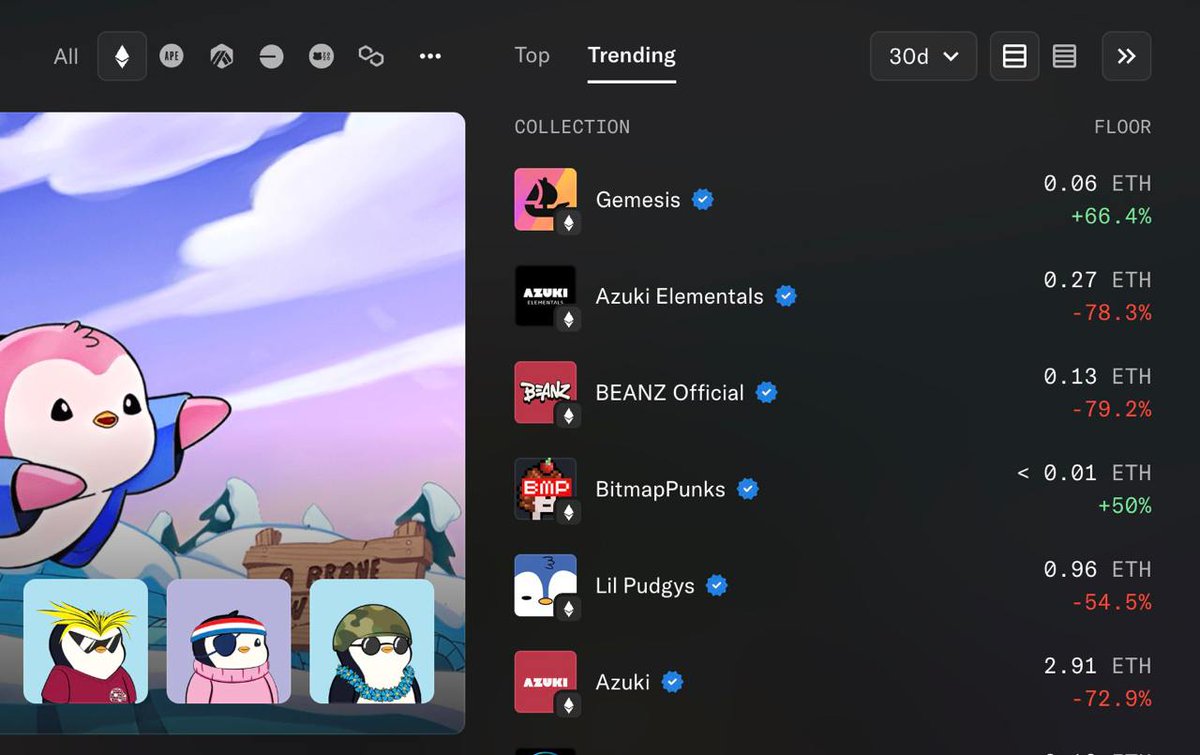This screenshot has width=1200, height=755.
Task: Click the -72.9% change value
Action: coord(1111,699)
